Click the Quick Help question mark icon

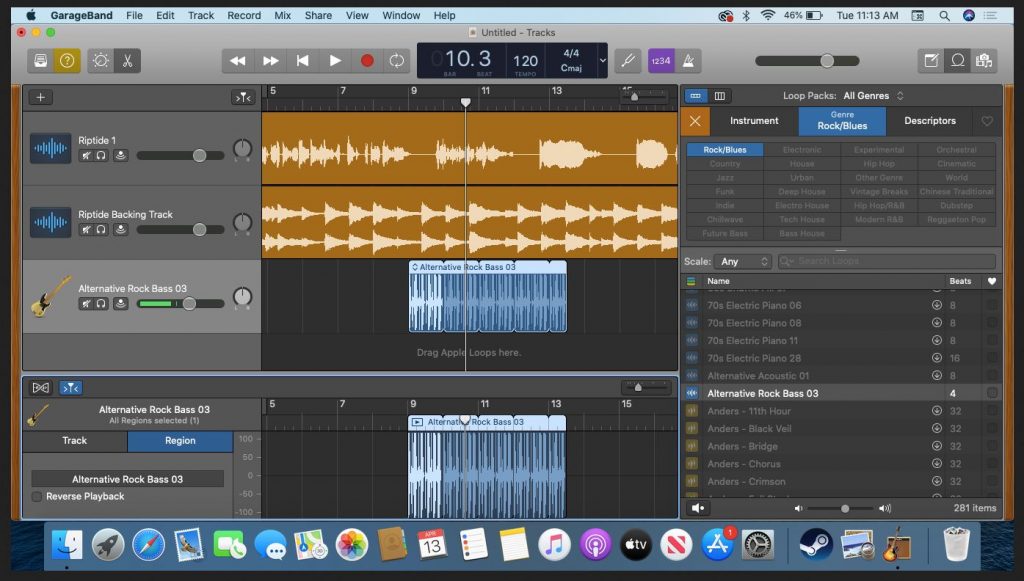pyautogui.click(x=66, y=60)
